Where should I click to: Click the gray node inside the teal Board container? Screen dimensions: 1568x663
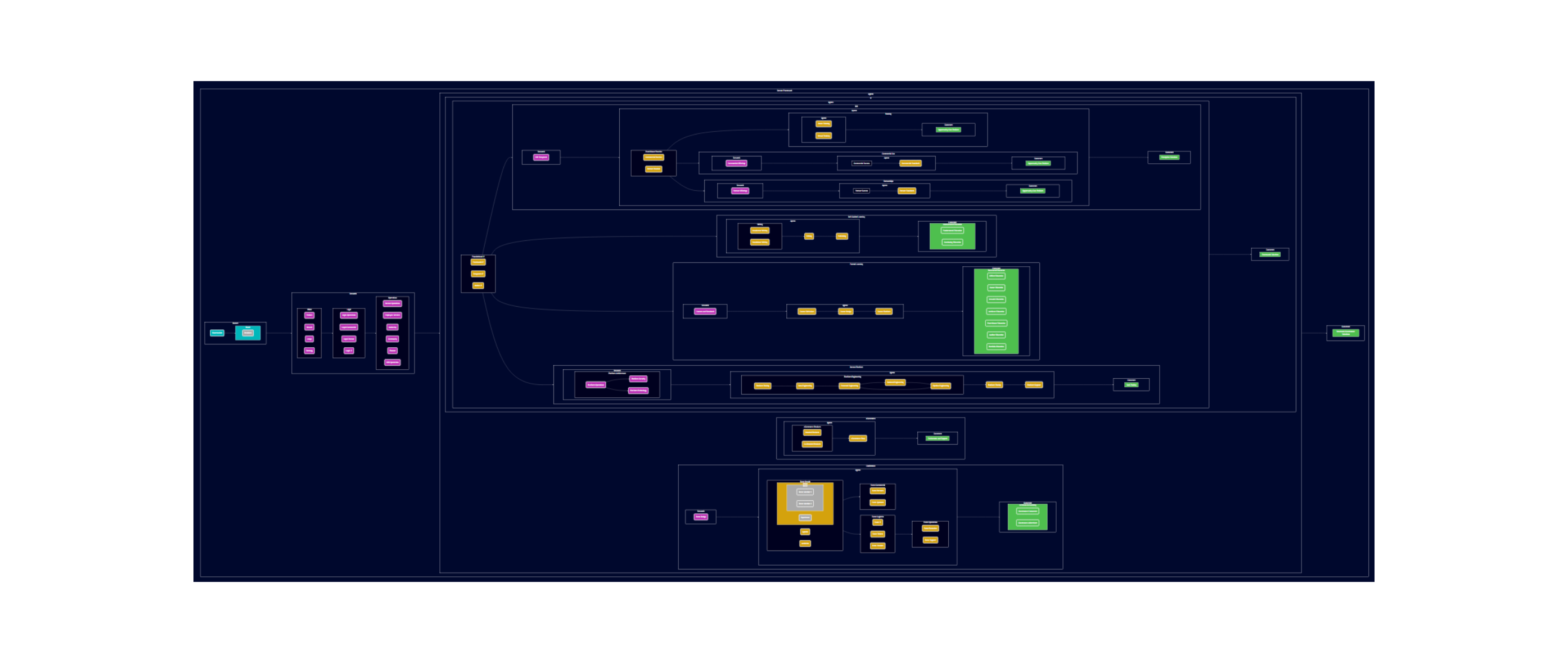(x=247, y=333)
